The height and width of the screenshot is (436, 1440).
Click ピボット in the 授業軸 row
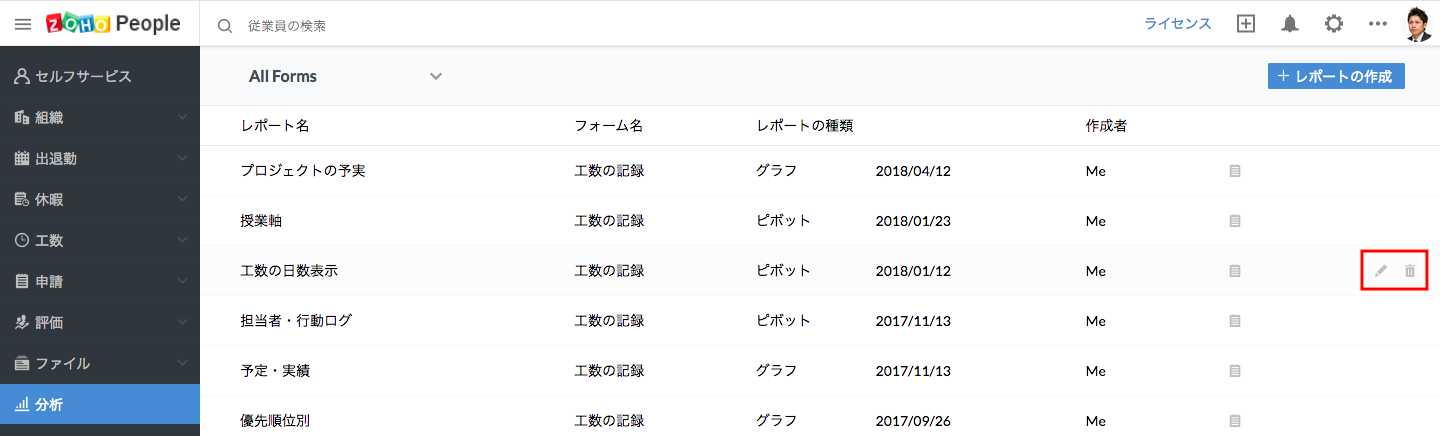(784, 221)
